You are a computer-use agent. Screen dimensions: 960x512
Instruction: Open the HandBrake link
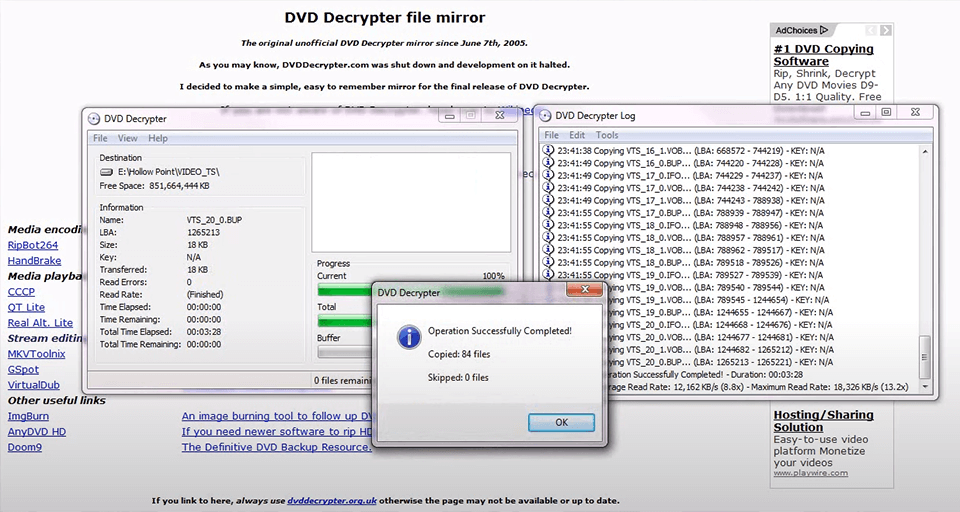point(34,261)
